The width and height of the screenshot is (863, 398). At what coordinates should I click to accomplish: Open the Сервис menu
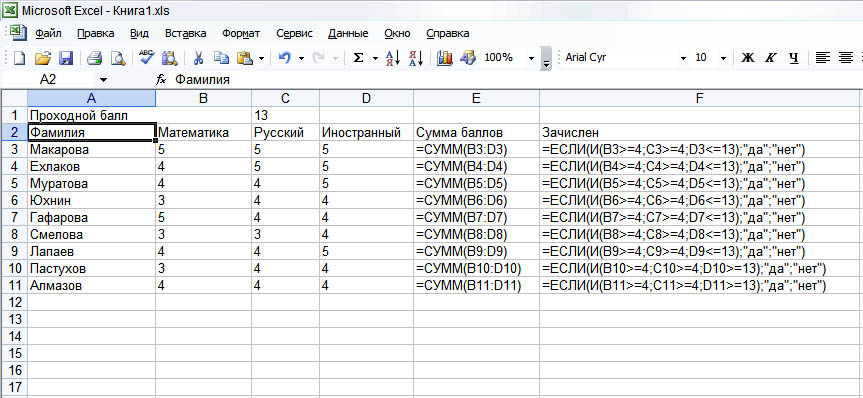pyautogui.click(x=294, y=33)
